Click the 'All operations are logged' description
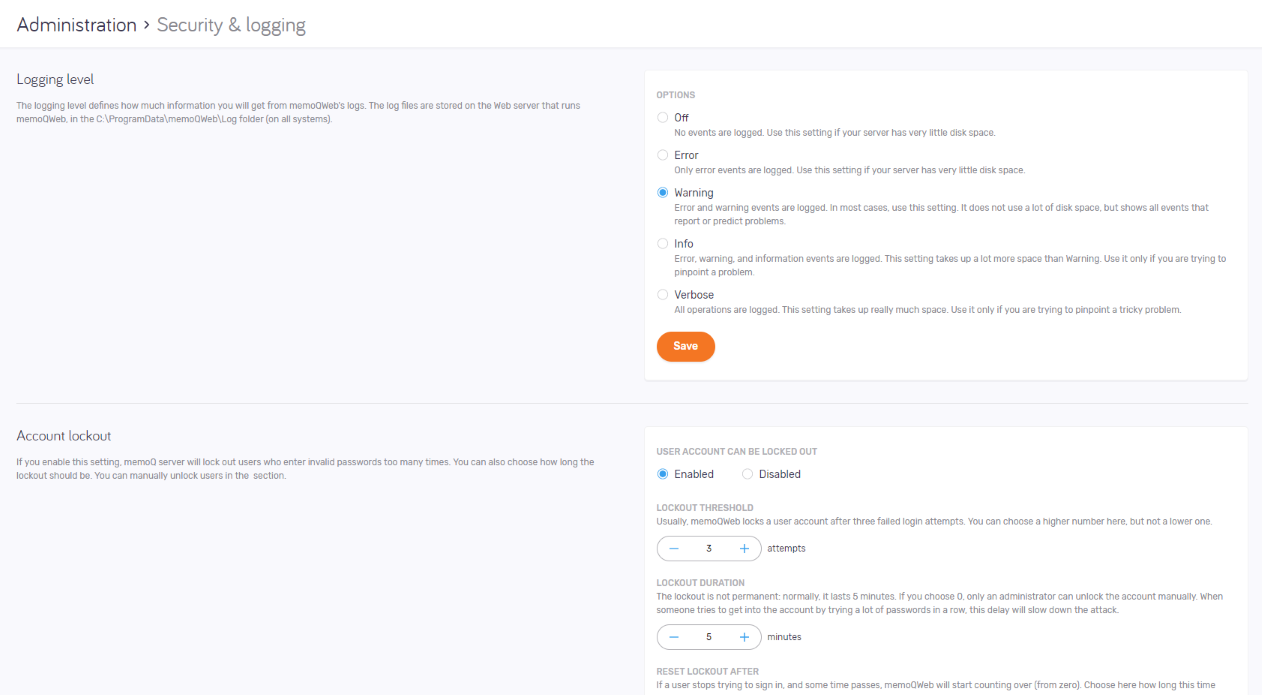Image resolution: width=1262 pixels, height=695 pixels. tap(928, 310)
